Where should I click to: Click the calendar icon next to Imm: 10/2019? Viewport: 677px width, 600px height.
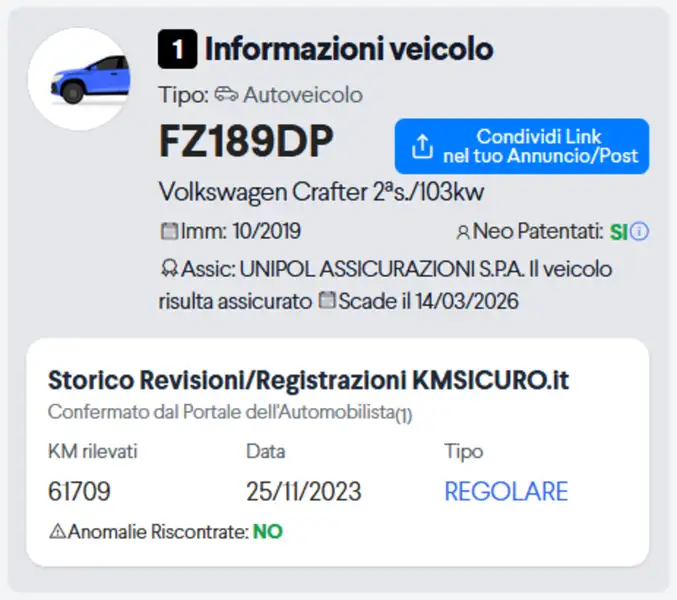tap(169, 231)
